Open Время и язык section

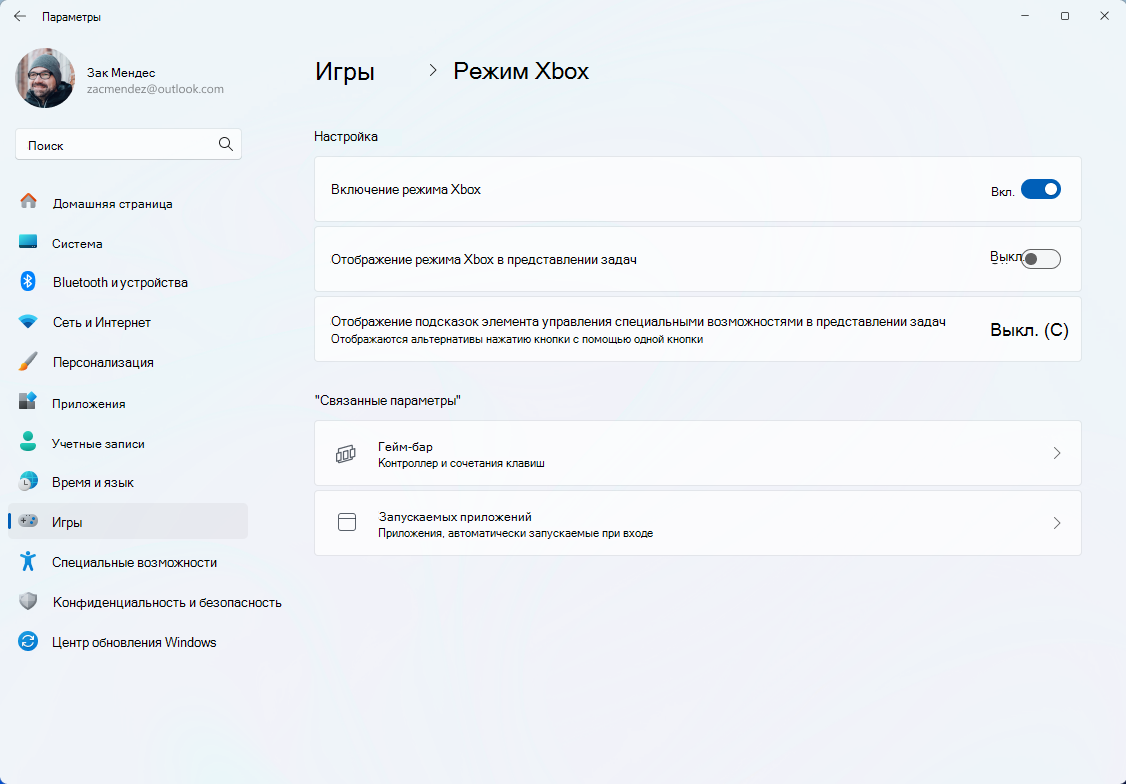(128, 482)
